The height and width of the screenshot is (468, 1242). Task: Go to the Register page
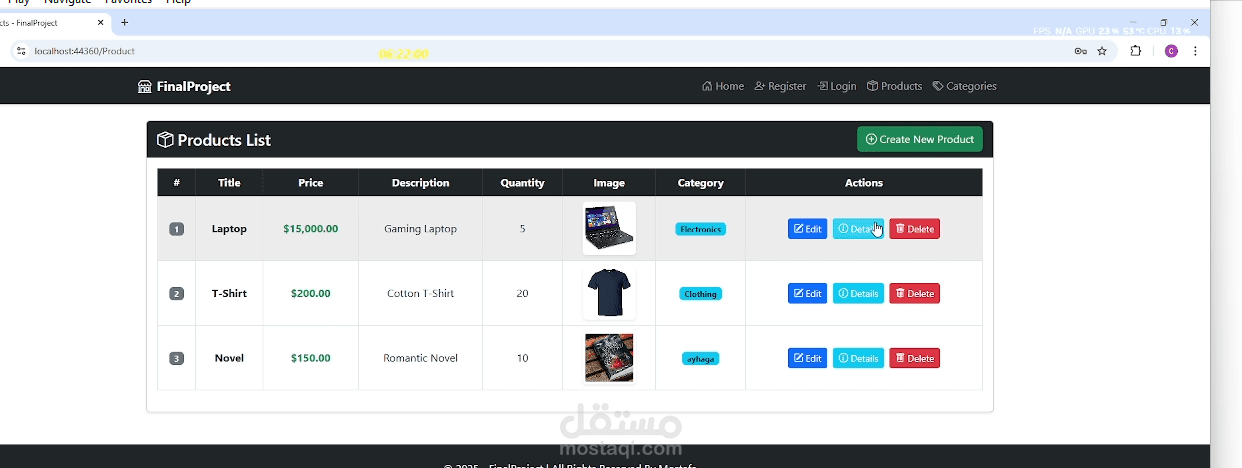(x=780, y=86)
